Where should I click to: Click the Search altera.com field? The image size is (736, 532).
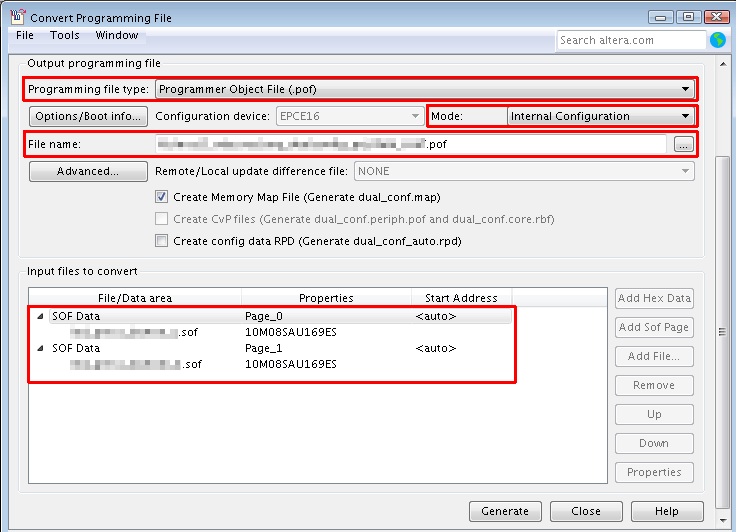tap(631, 40)
